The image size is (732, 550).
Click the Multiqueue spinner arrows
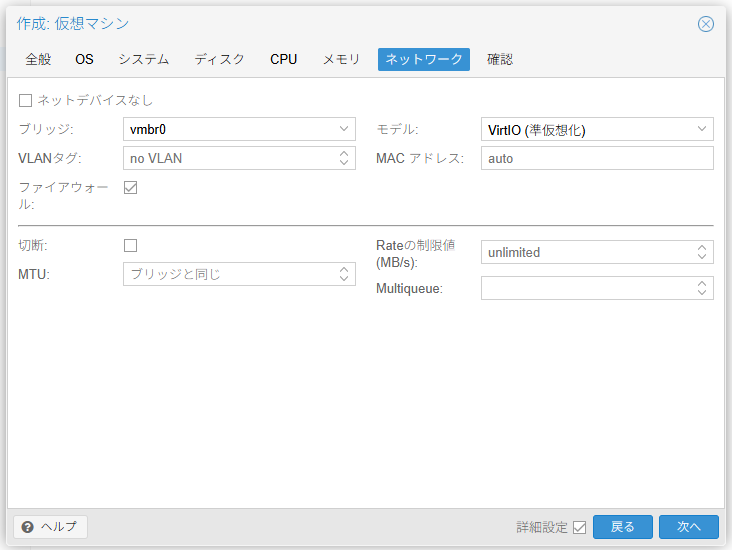click(702, 288)
